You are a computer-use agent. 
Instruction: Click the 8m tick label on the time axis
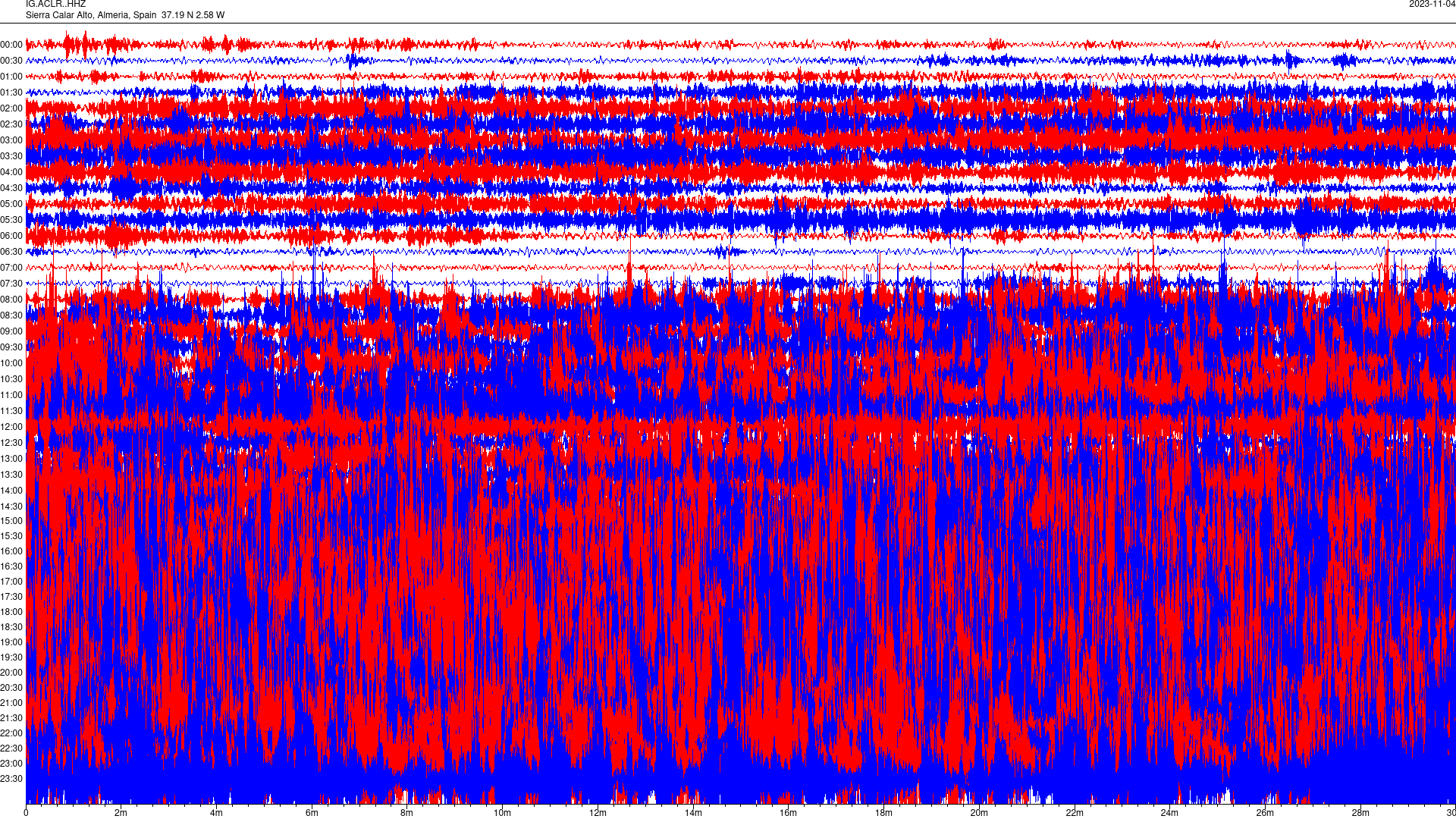[407, 813]
